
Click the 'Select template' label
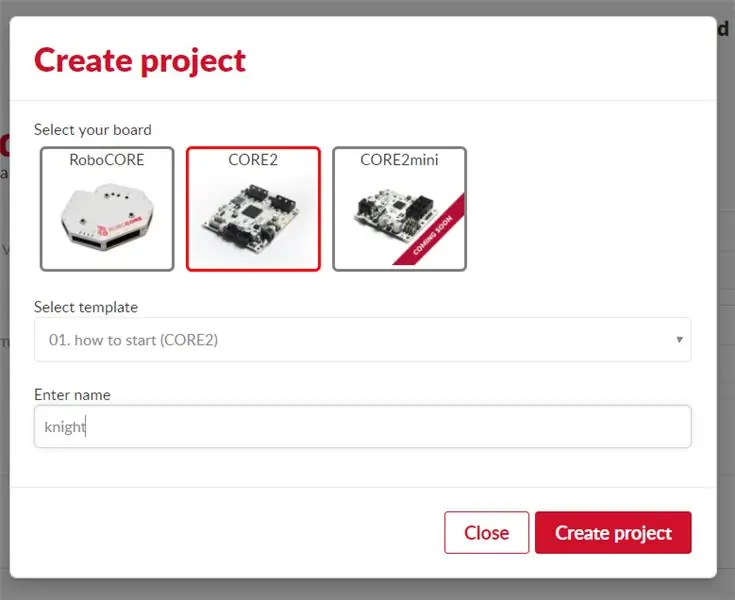tap(86, 307)
